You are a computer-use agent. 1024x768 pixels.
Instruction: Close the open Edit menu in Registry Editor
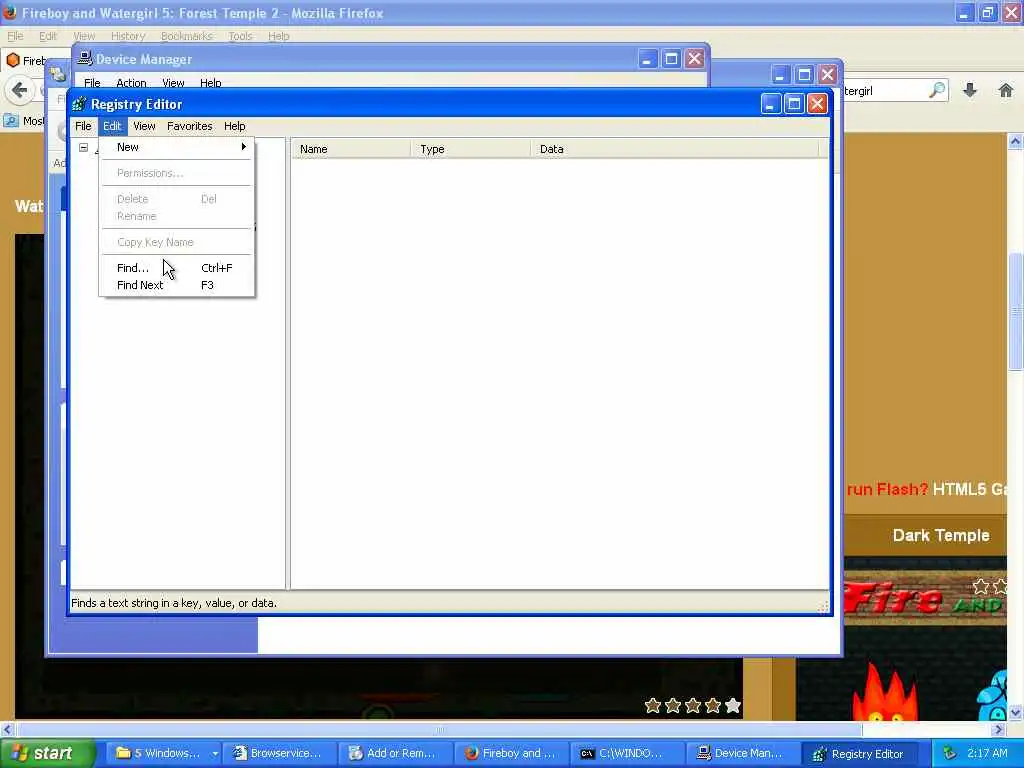pos(112,126)
